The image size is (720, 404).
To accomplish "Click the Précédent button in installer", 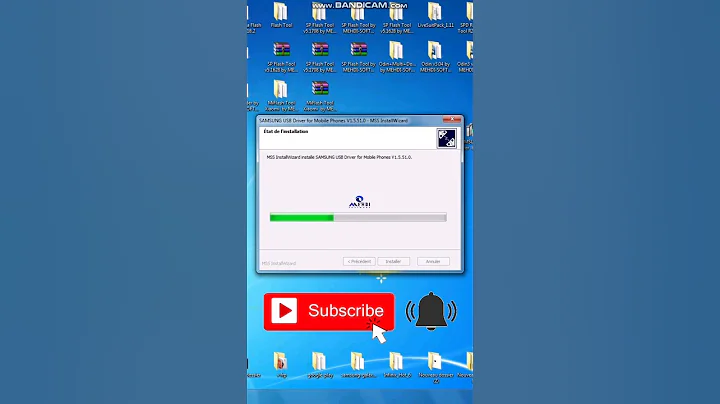I will click(x=359, y=261).
